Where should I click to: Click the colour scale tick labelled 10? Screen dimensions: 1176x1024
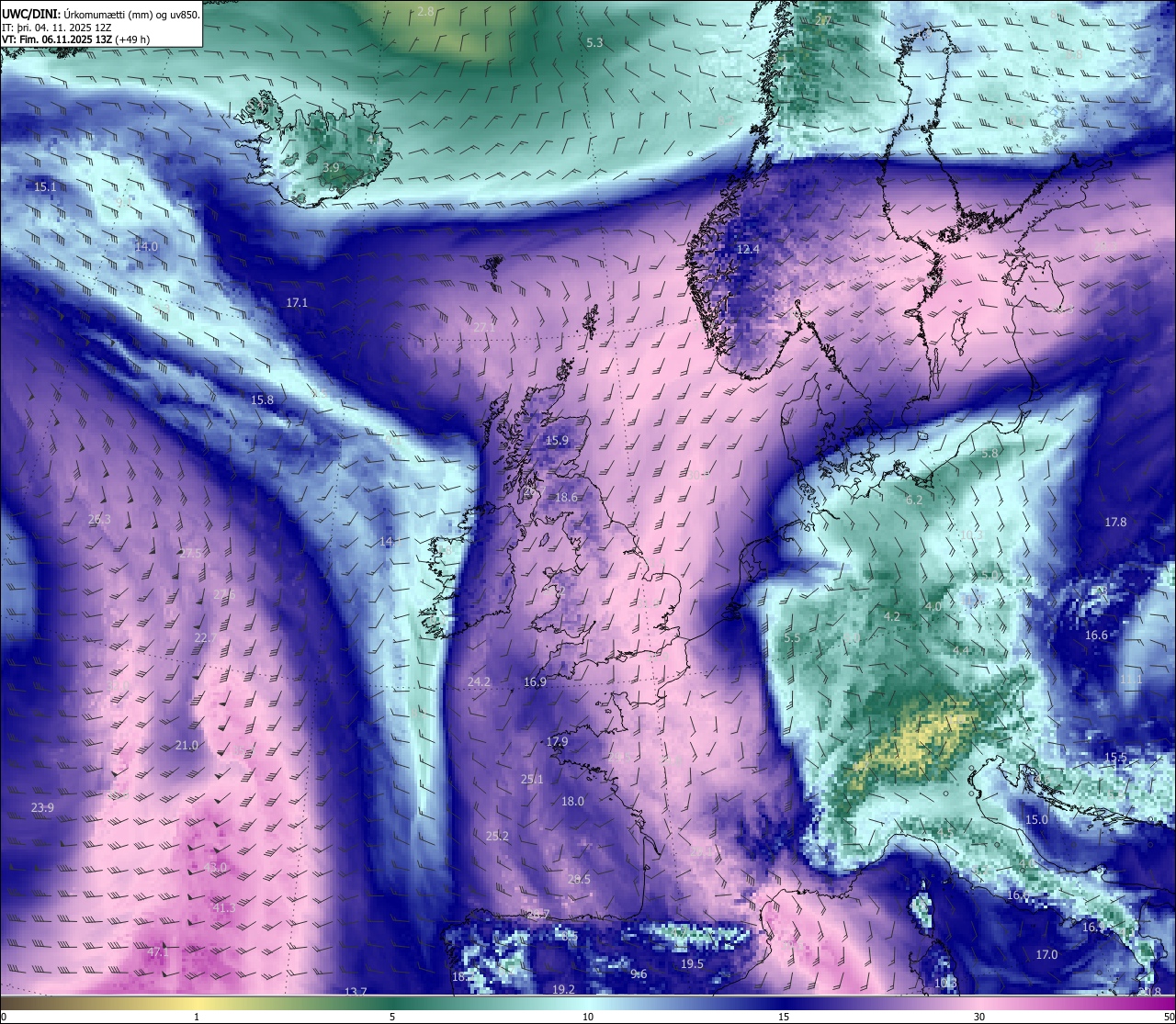(588, 1017)
